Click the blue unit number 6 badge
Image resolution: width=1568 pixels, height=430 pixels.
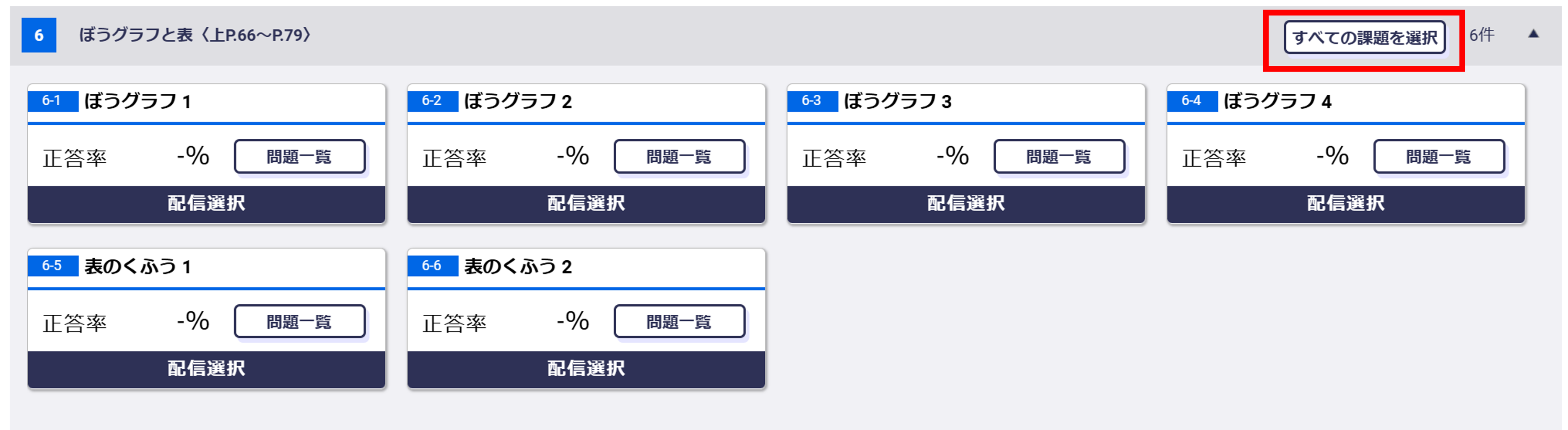pos(39,35)
